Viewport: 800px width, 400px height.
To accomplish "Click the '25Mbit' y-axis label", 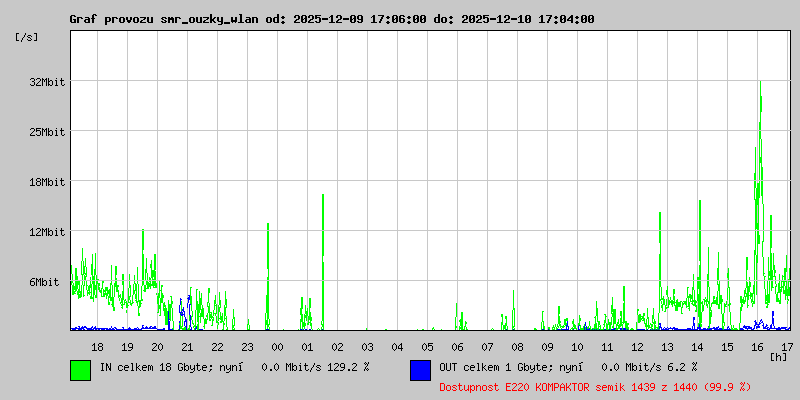I will click(47, 132).
